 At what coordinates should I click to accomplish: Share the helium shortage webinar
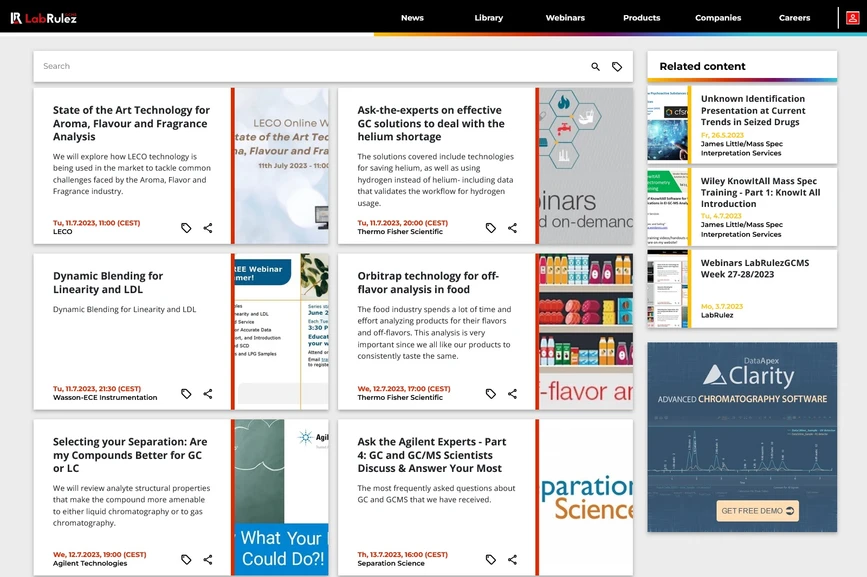pyautogui.click(x=513, y=228)
